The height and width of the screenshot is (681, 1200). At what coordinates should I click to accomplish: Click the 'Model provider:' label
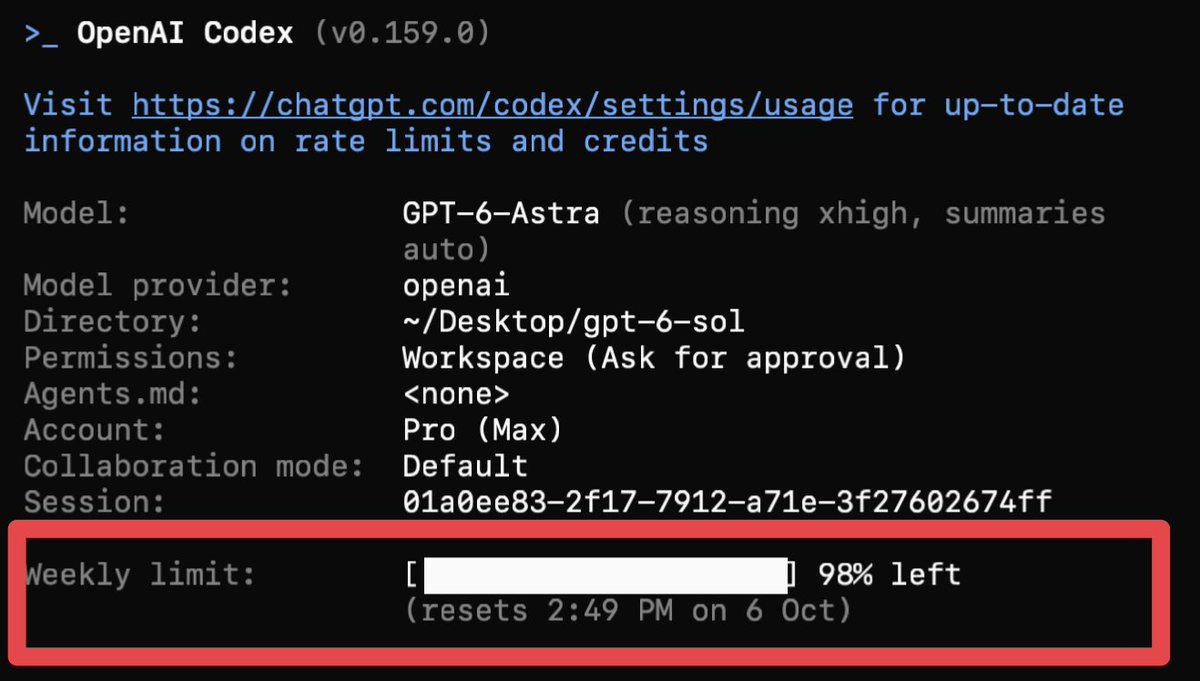[158, 285]
